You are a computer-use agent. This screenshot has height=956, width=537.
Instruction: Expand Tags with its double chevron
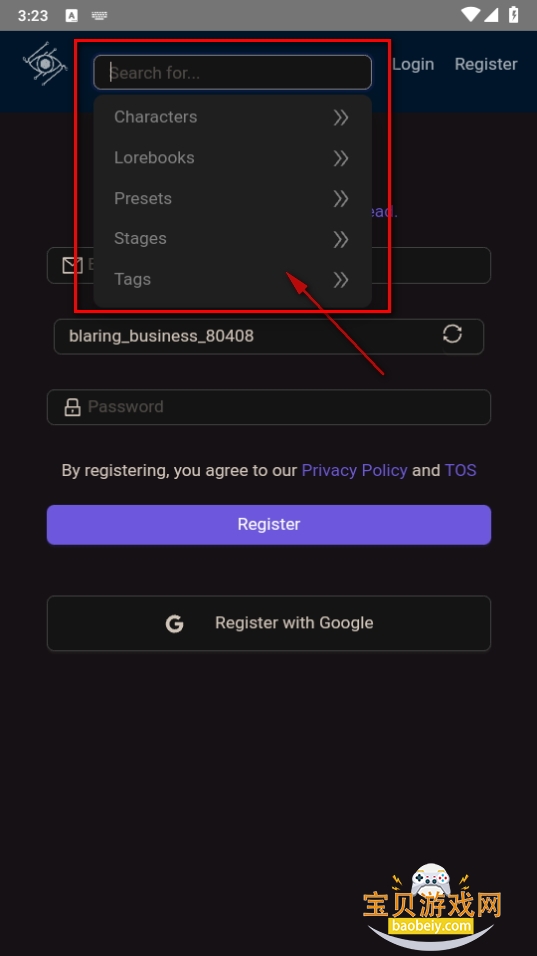click(x=341, y=279)
